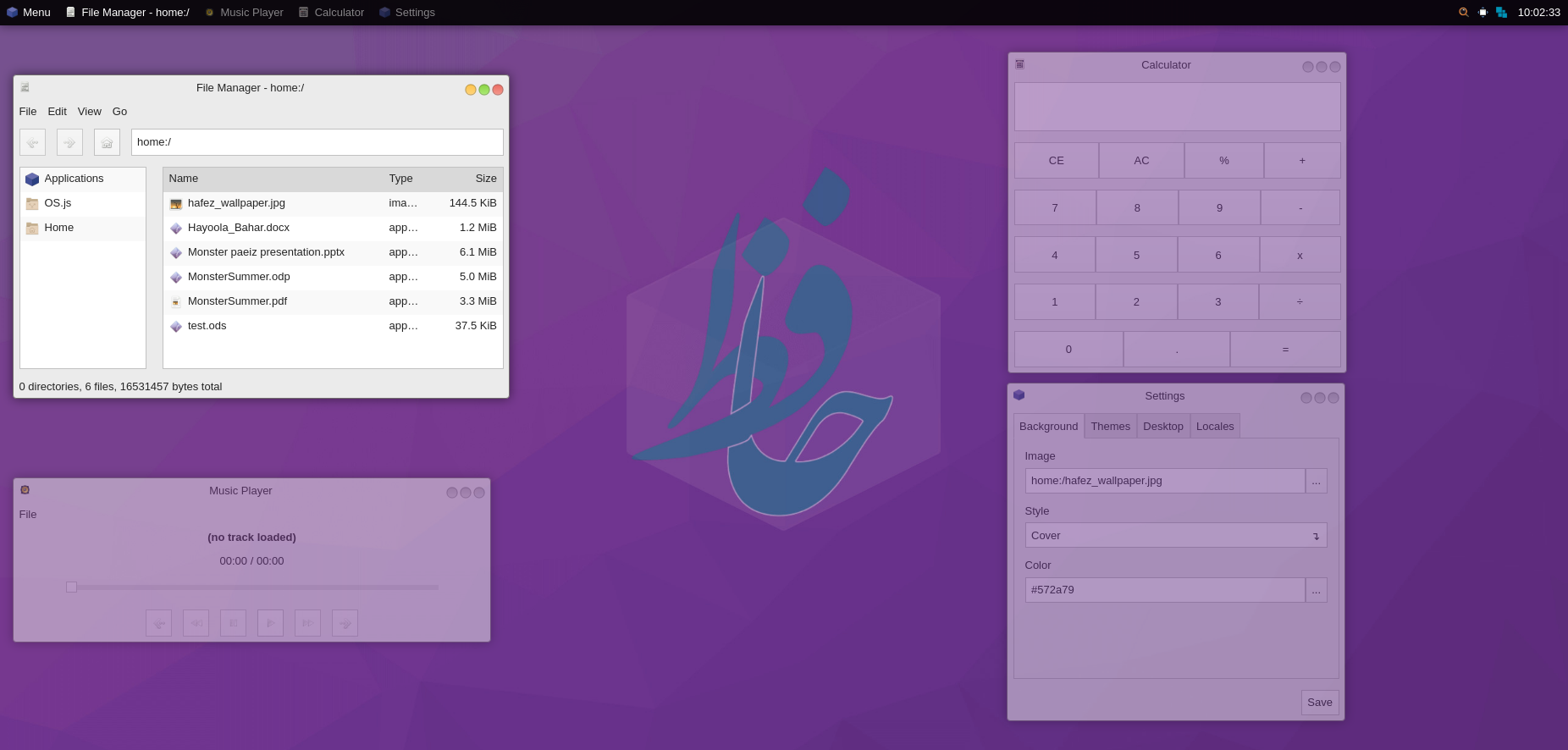
Task: Browse for background image with ... button
Action: [x=1317, y=481]
